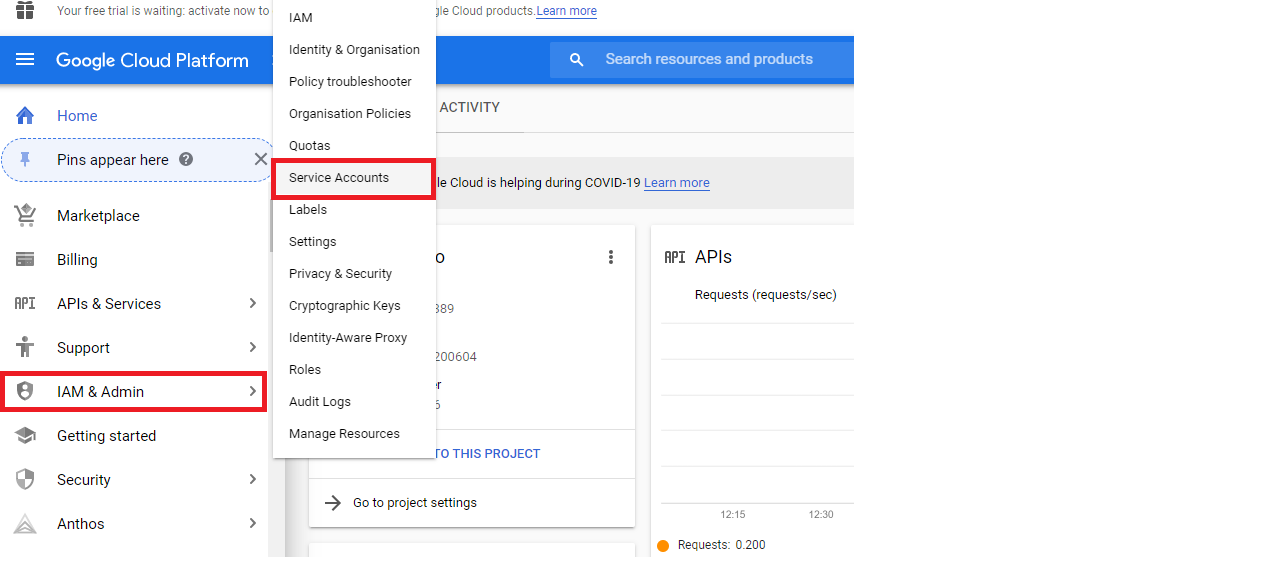1265x577 pixels.
Task: Open Marketplace in the sidebar
Action: point(98,215)
